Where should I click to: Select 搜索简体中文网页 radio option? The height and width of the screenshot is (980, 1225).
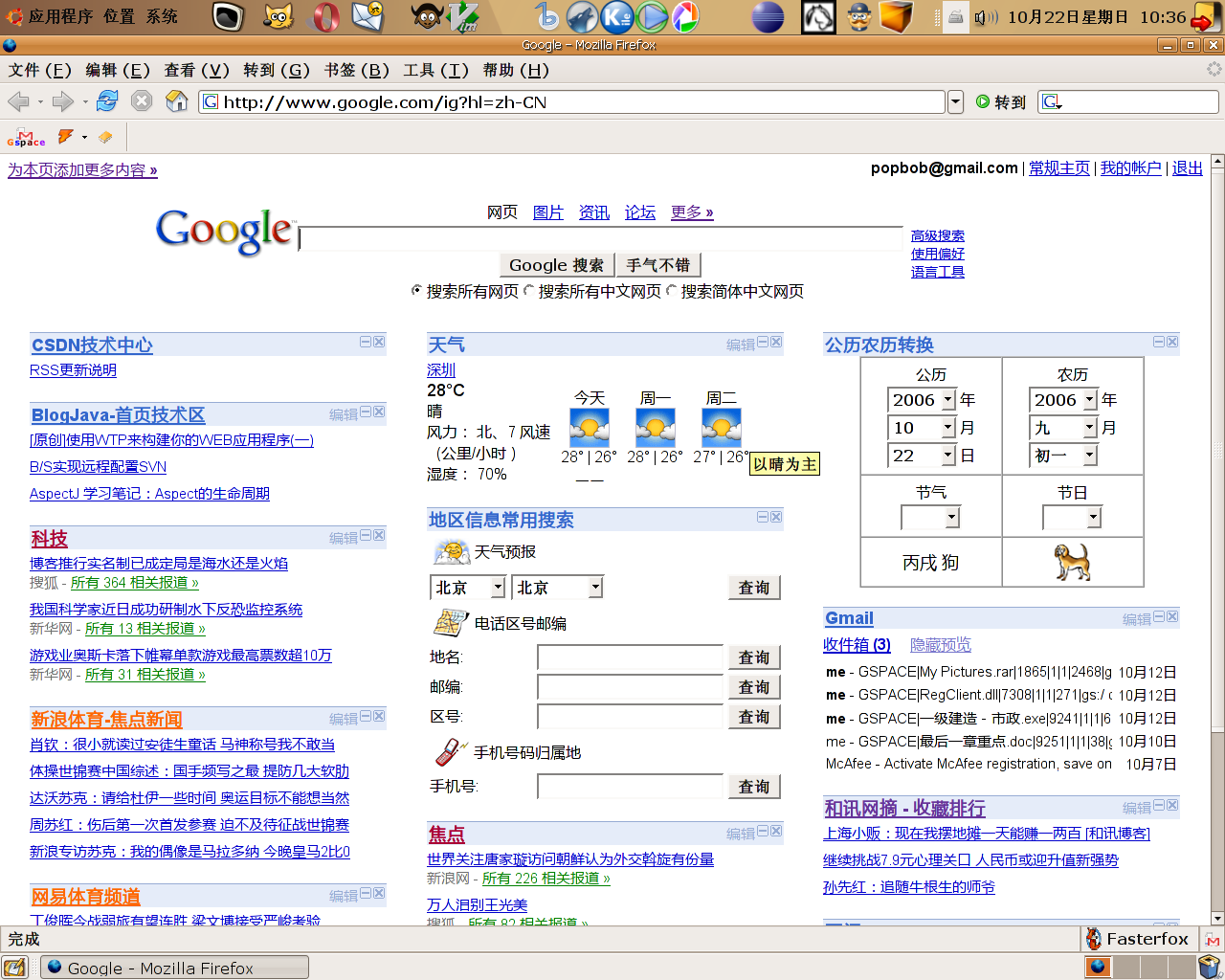(x=671, y=290)
